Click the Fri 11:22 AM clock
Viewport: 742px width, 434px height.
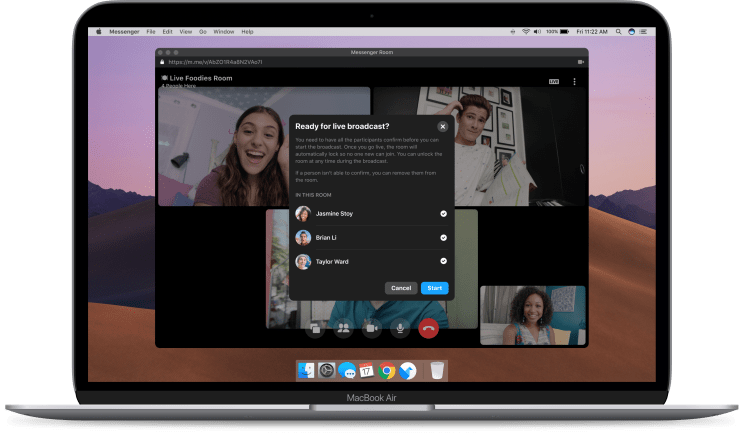[592, 32]
